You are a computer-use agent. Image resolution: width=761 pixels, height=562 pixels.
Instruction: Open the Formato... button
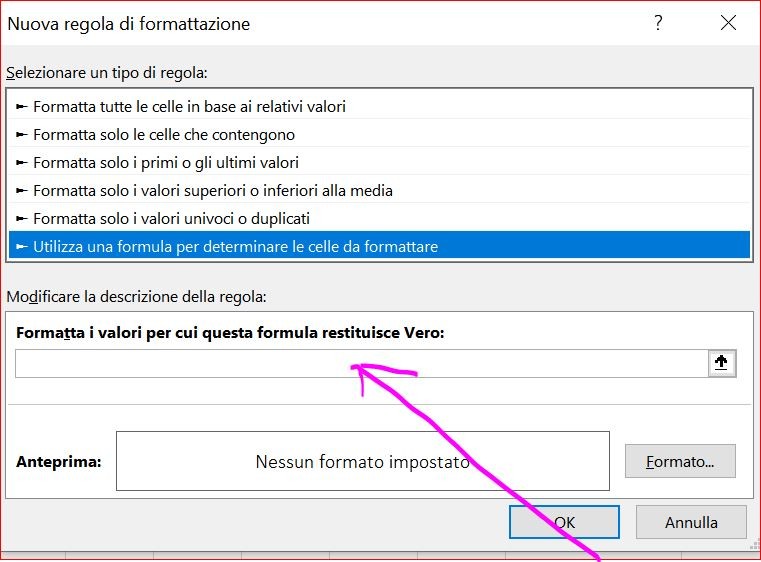[x=680, y=461]
